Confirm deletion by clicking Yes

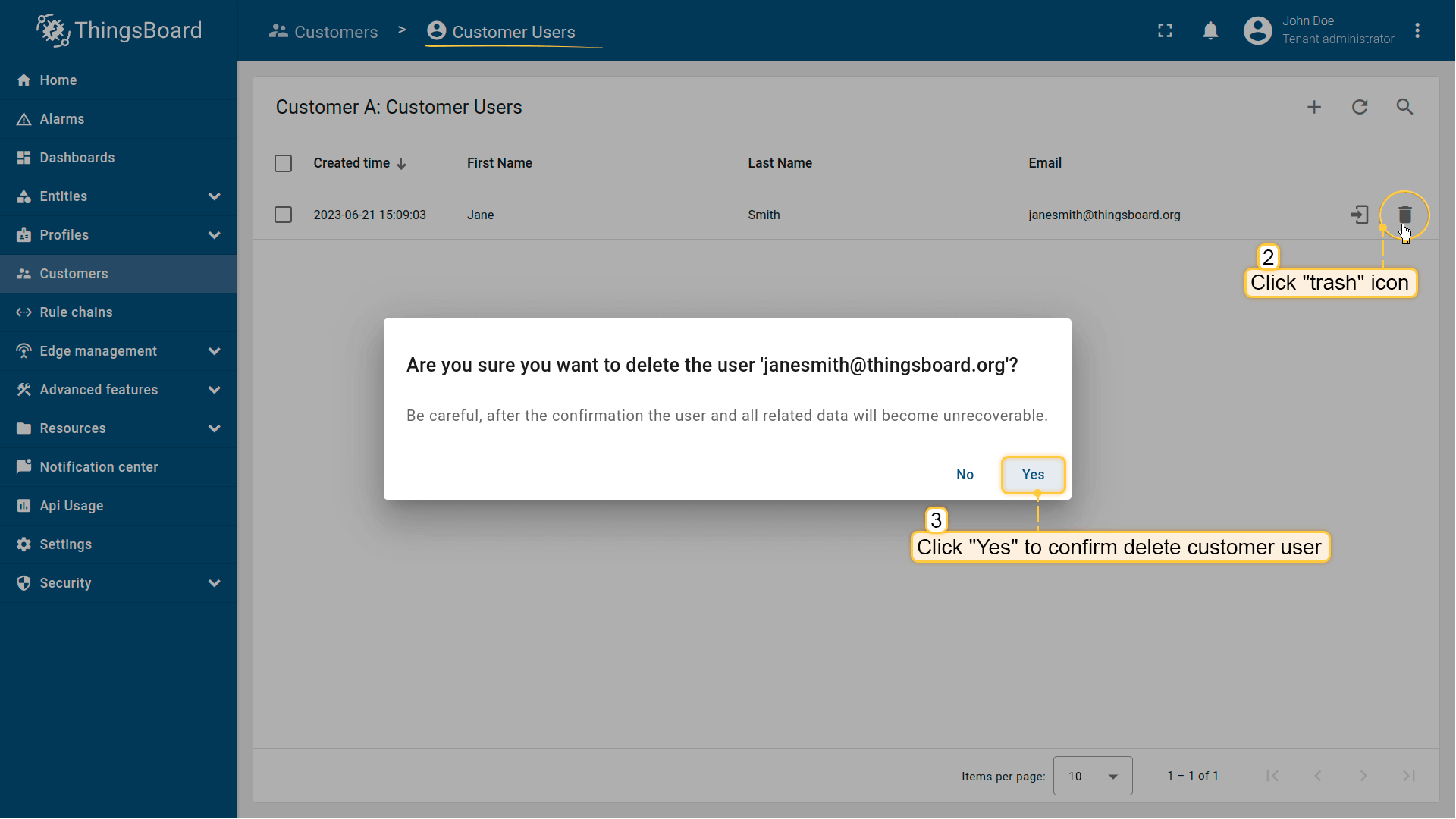[1033, 475]
